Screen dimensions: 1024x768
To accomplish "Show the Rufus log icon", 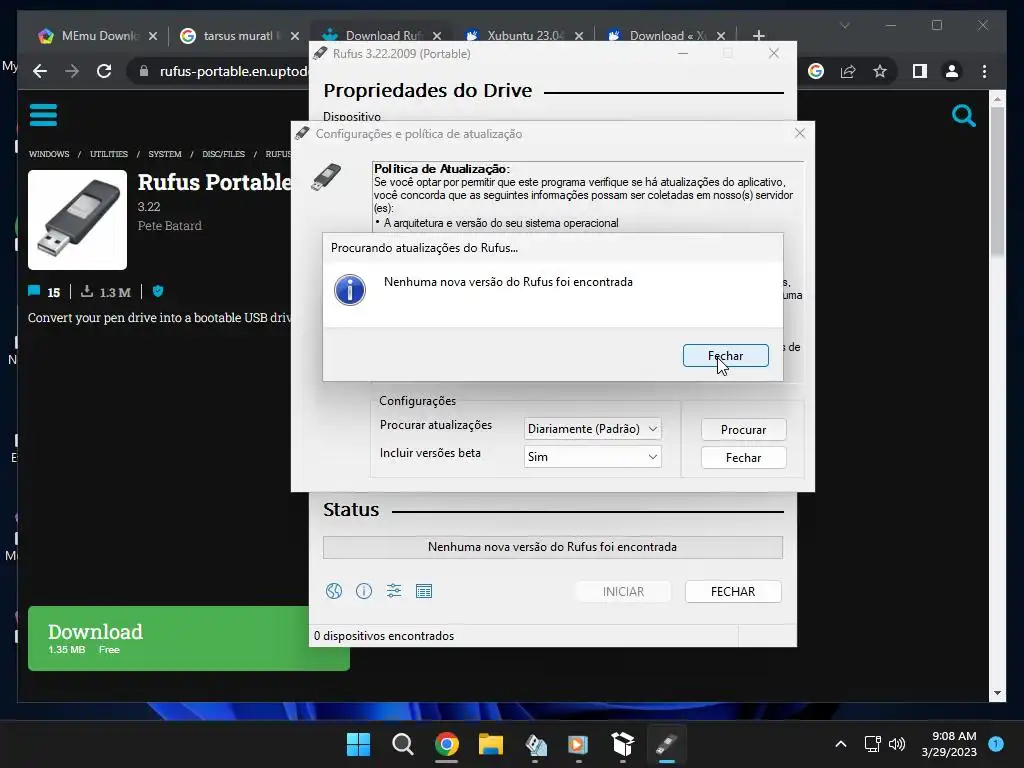I will (x=424, y=591).
